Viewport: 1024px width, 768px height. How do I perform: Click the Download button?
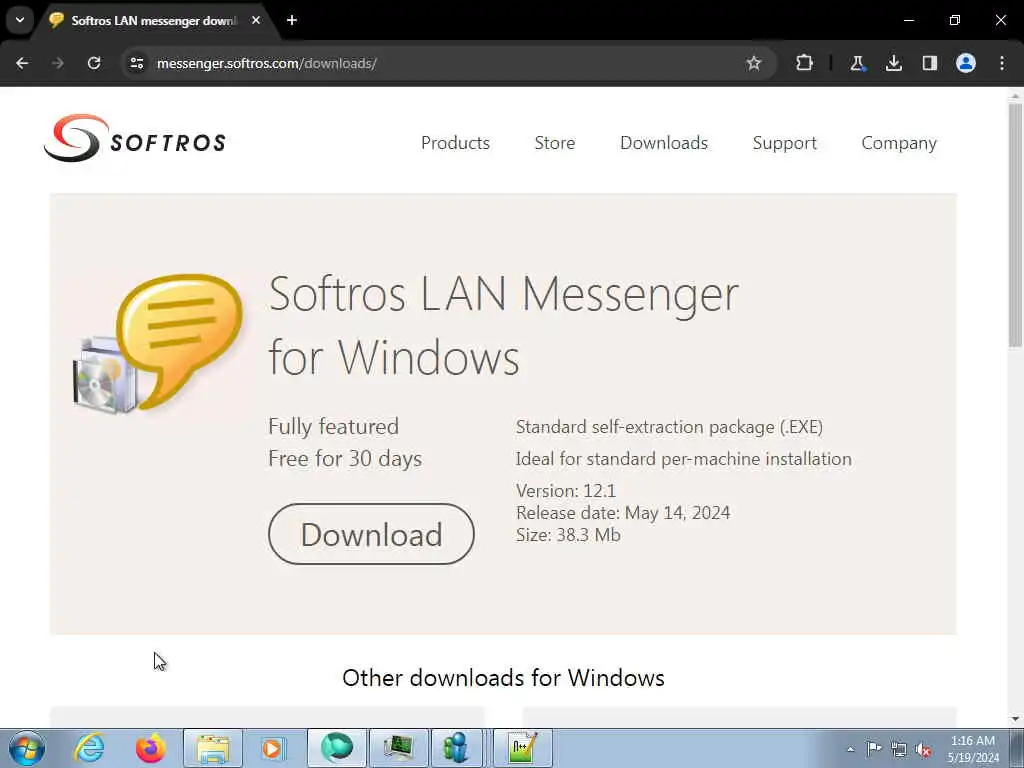tap(371, 534)
